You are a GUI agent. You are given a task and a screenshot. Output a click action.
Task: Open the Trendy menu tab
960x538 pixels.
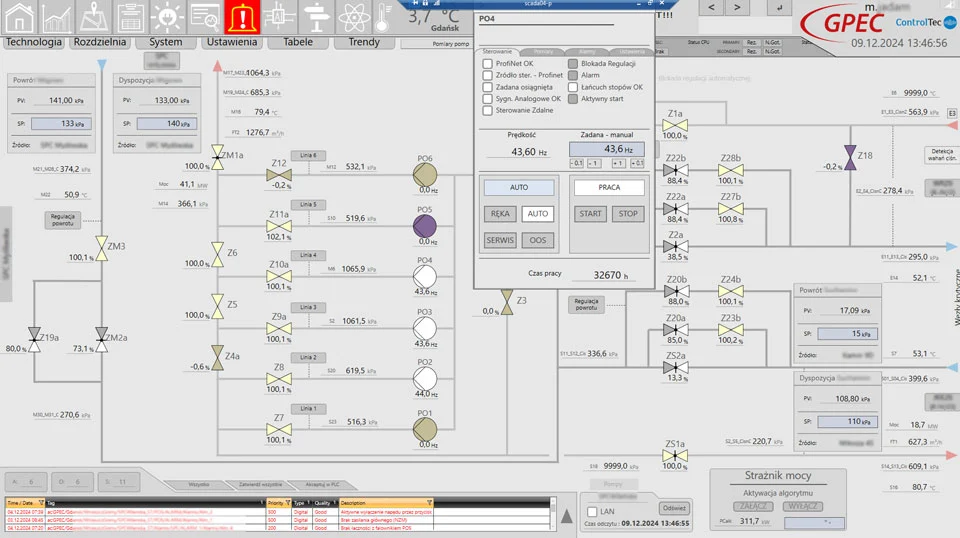tap(364, 42)
